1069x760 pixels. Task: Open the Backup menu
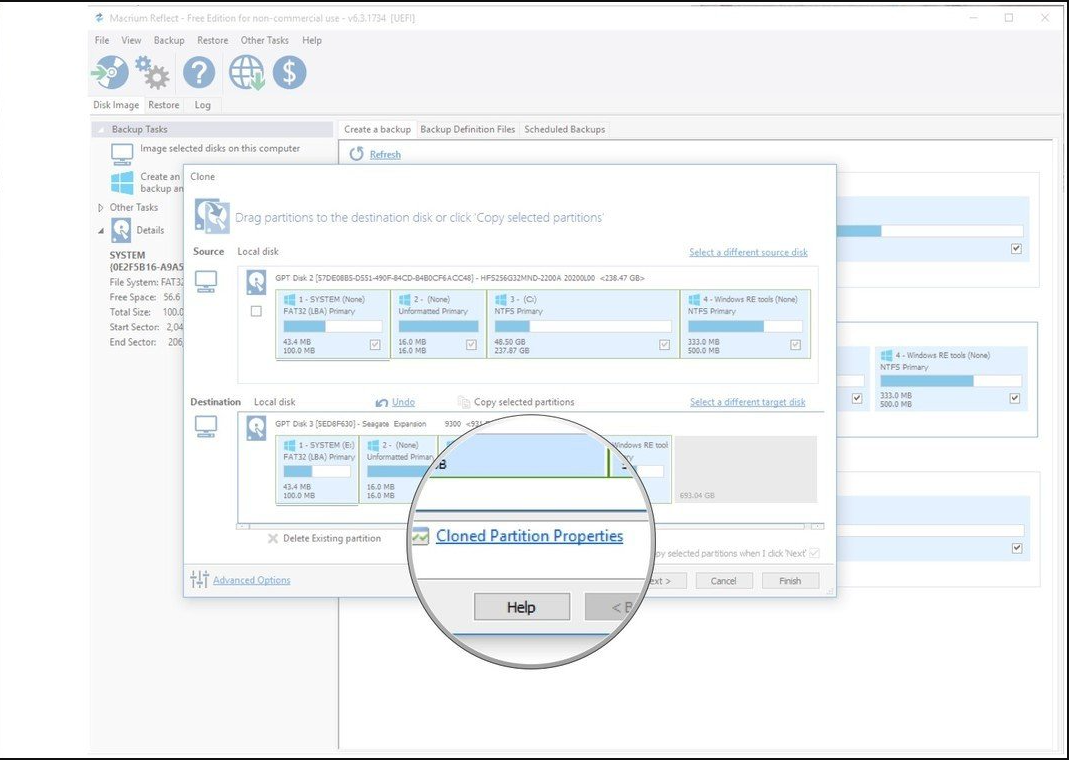[x=169, y=40]
